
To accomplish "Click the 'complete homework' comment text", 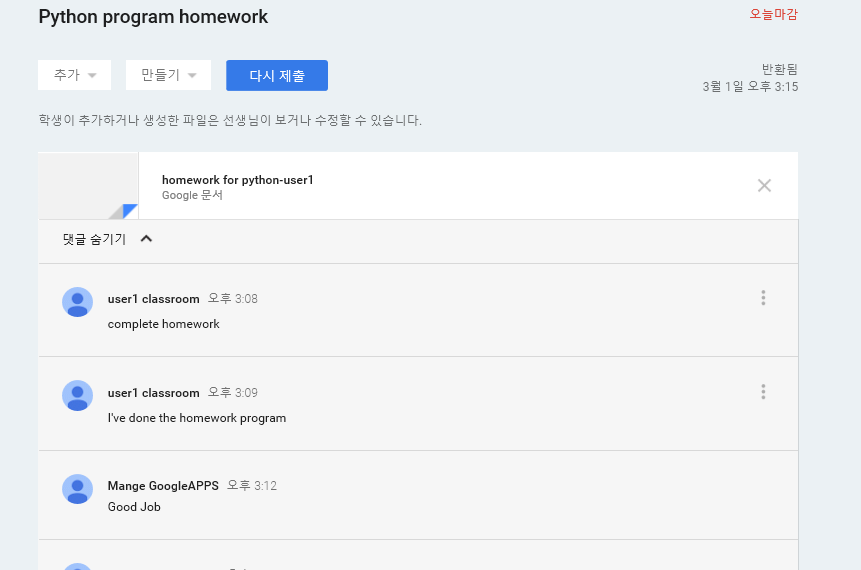I will pos(164,324).
